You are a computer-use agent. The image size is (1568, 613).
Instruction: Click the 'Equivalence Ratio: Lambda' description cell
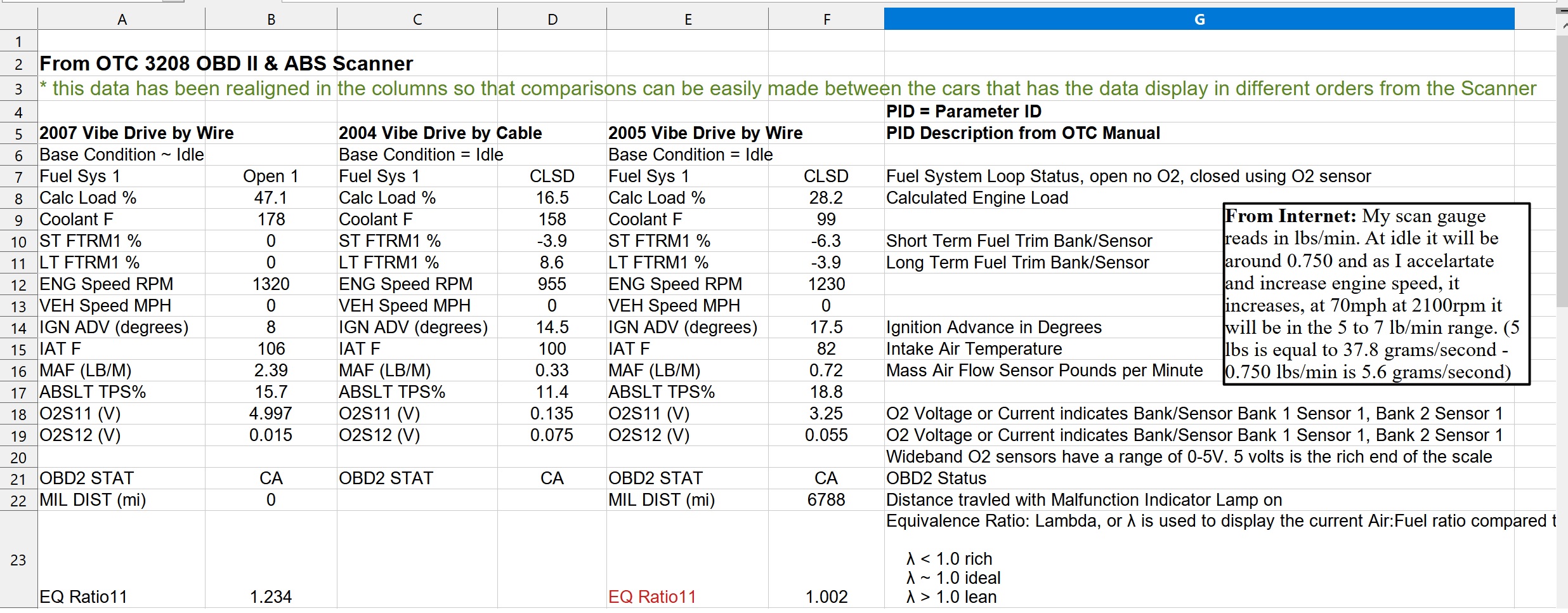[x=1220, y=560]
